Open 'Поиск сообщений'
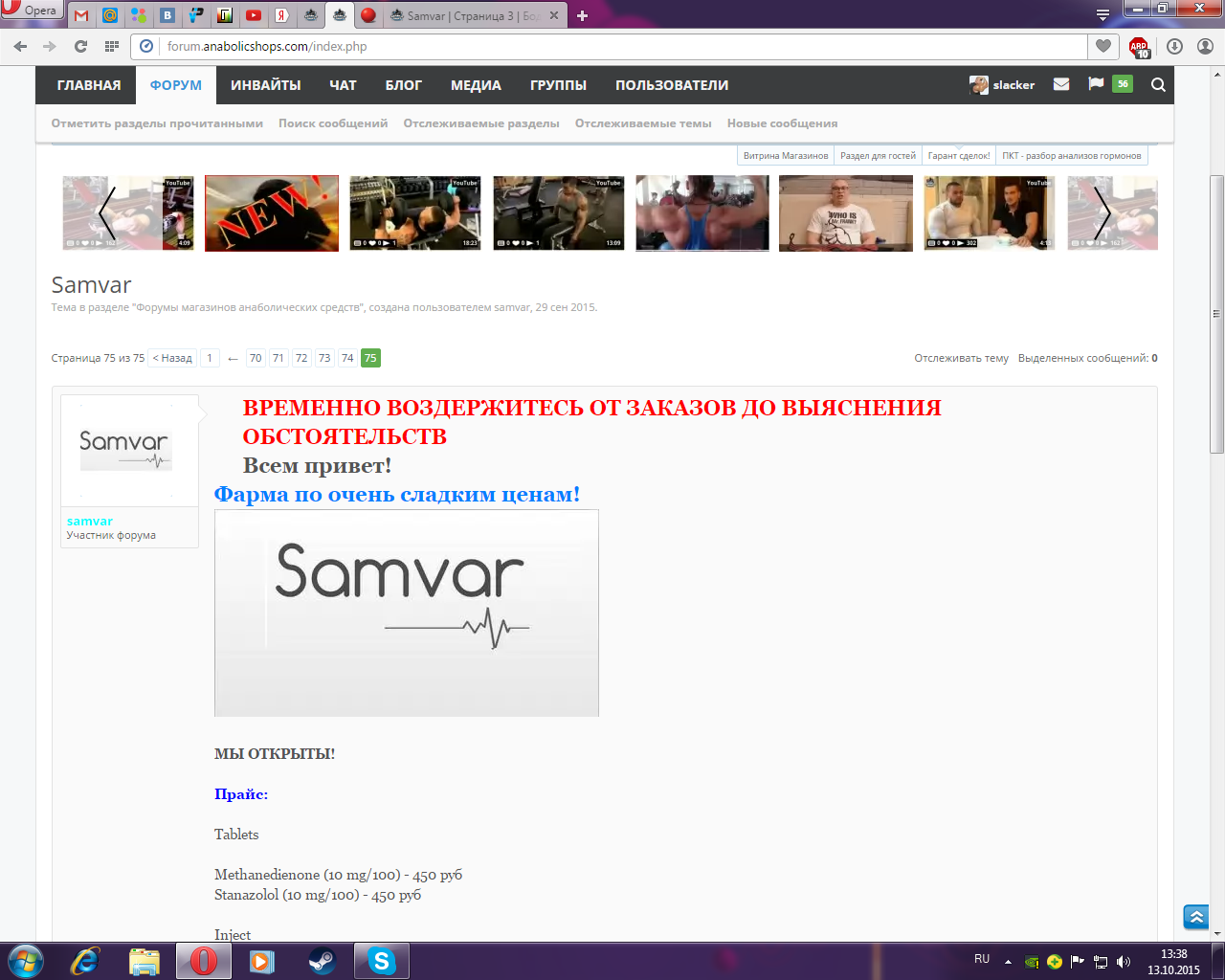 (333, 123)
